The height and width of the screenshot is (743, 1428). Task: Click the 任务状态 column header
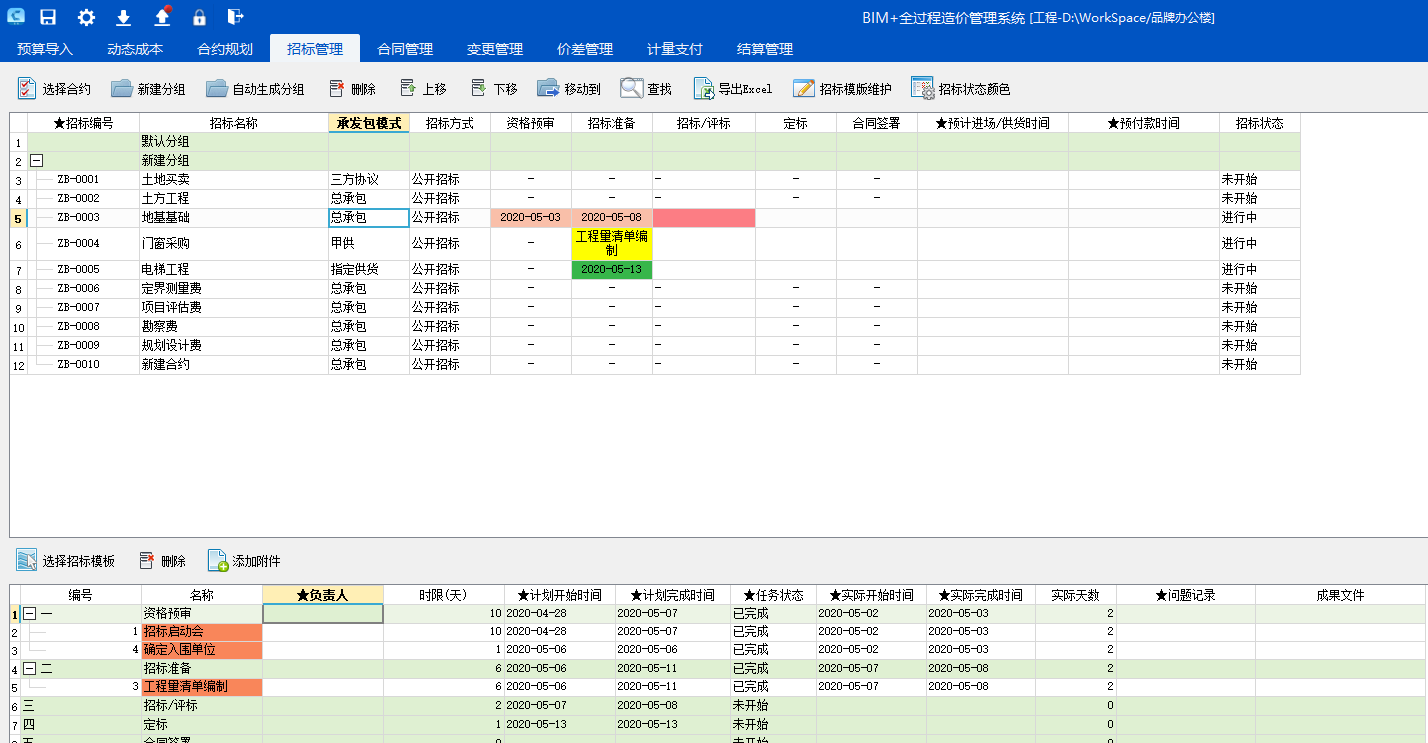[x=773, y=595]
